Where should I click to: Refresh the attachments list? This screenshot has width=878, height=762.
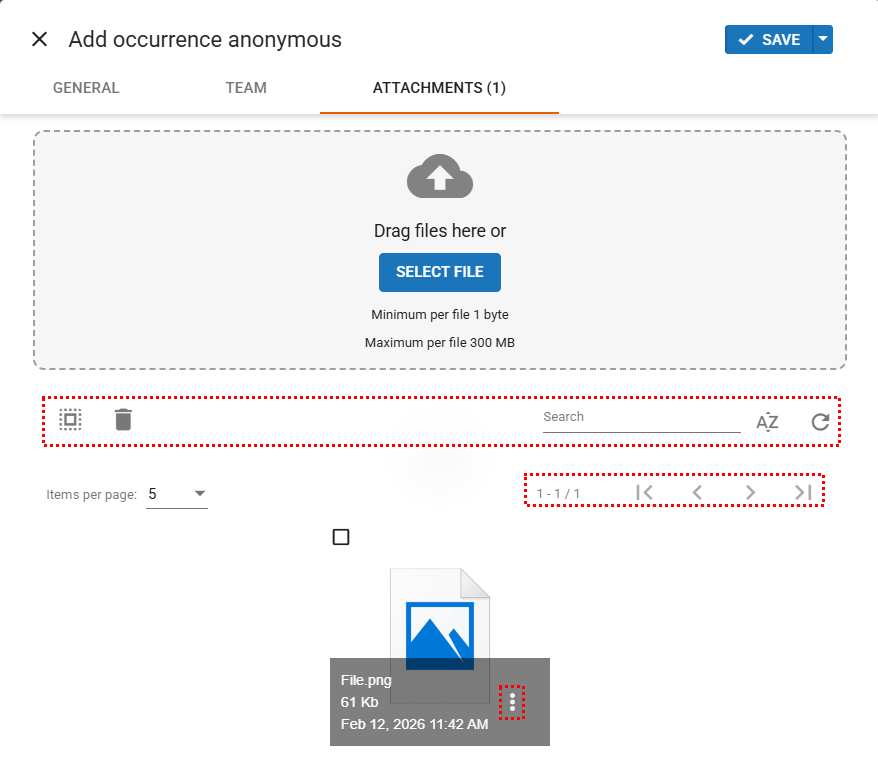[820, 422]
